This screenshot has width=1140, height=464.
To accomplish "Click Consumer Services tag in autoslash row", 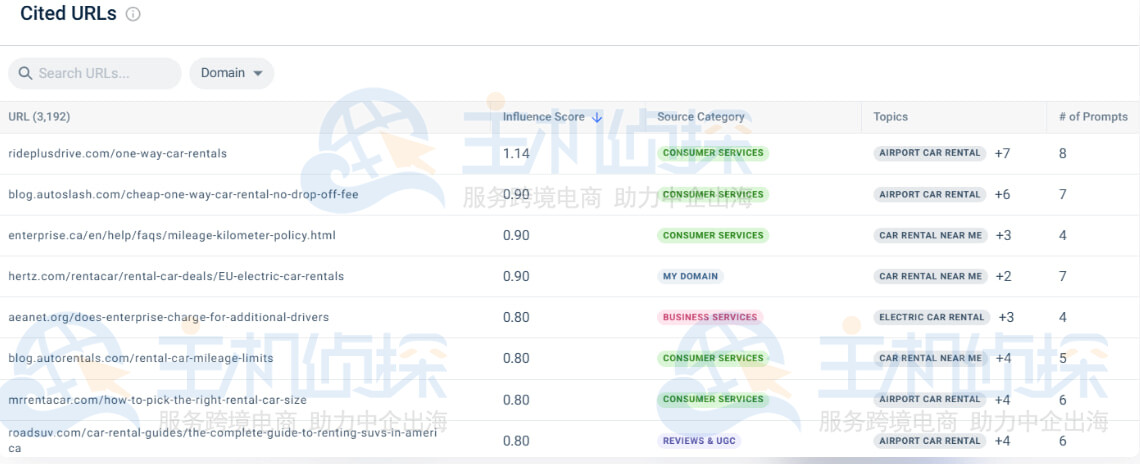I will pos(712,195).
